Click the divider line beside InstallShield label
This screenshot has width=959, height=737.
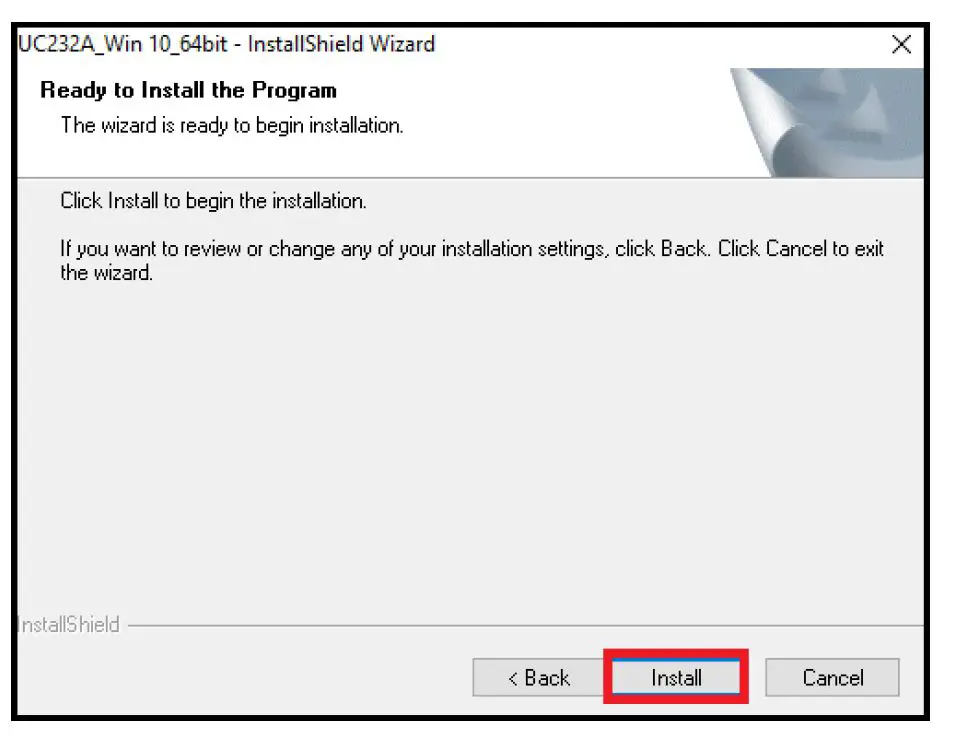525,626
